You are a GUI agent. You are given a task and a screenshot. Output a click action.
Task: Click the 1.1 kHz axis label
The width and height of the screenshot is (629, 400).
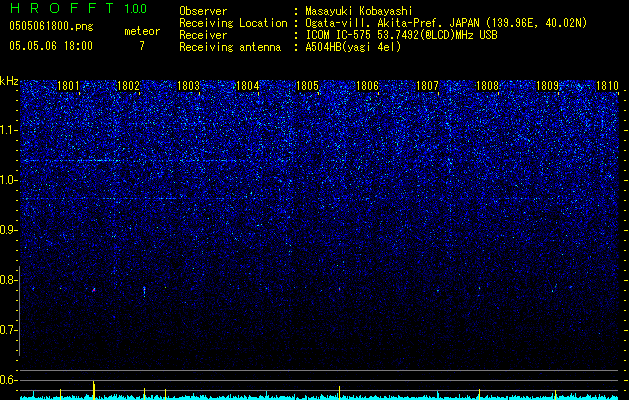[9, 130]
